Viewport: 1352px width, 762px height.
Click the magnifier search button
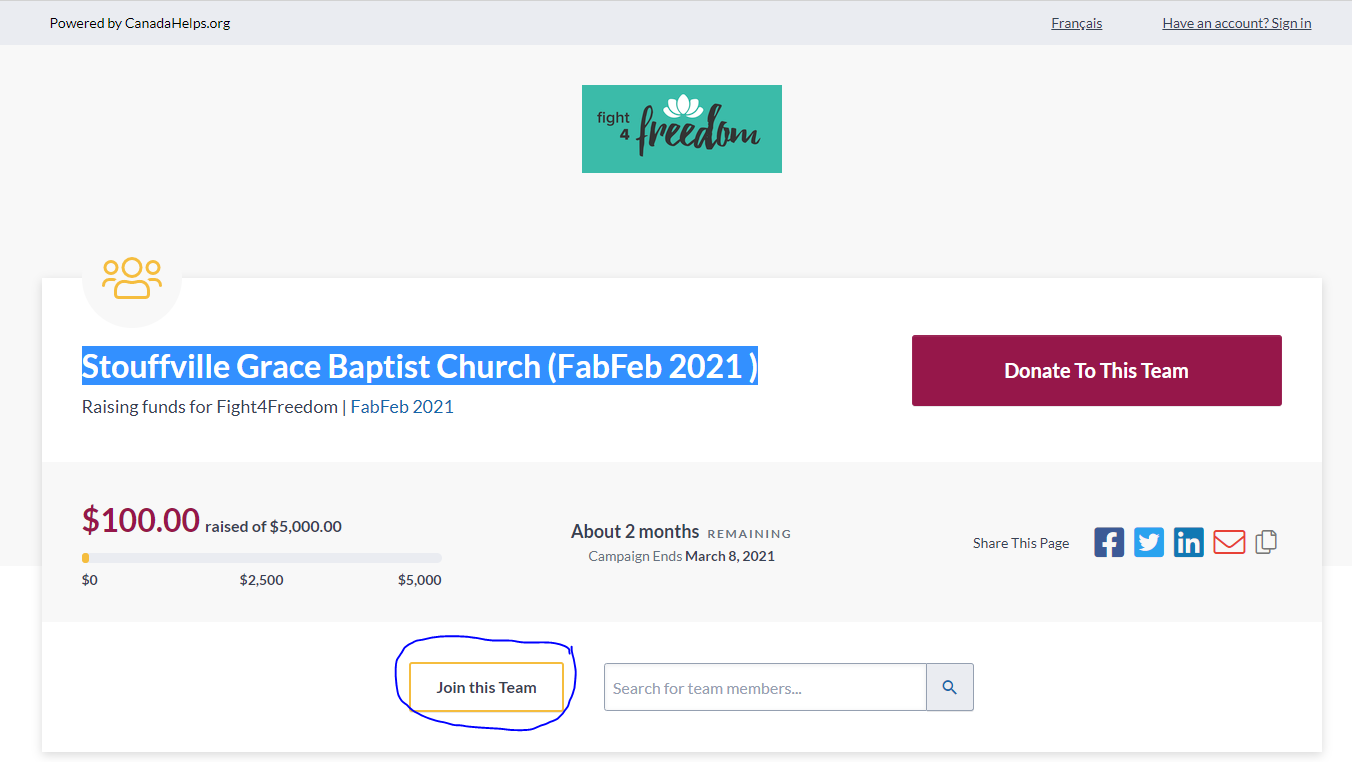950,687
